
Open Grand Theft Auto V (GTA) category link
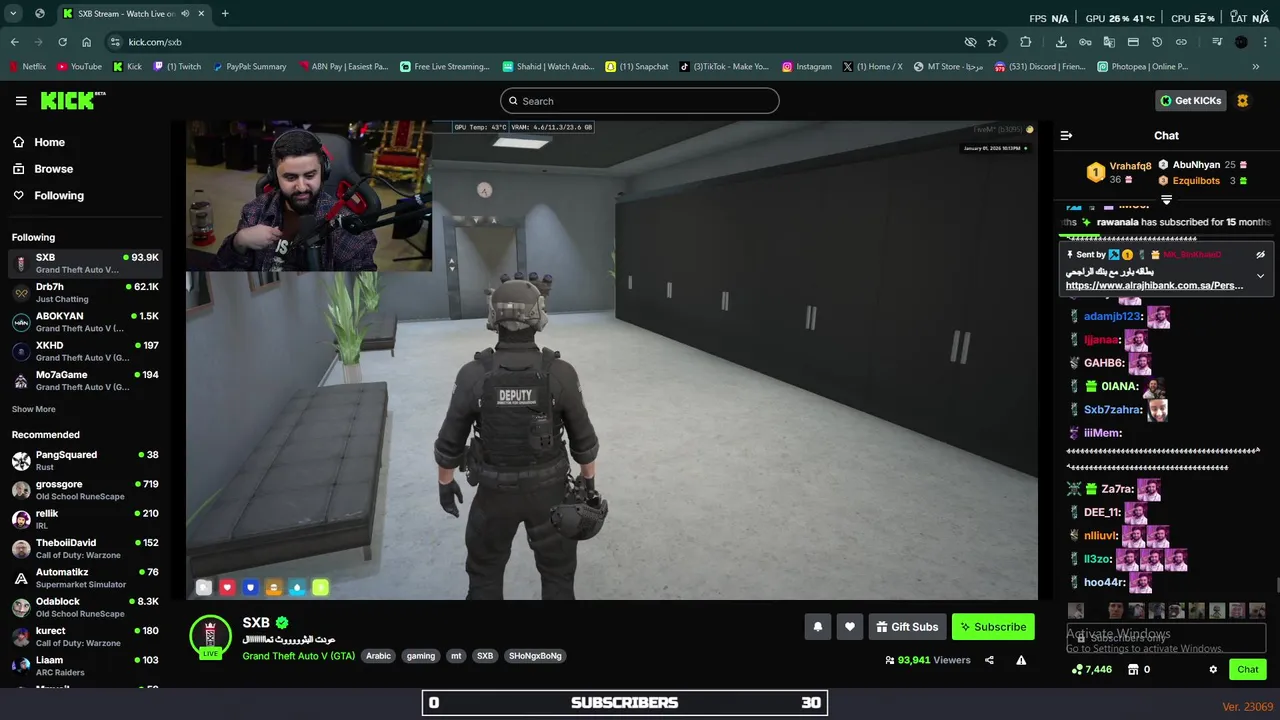(x=298, y=656)
